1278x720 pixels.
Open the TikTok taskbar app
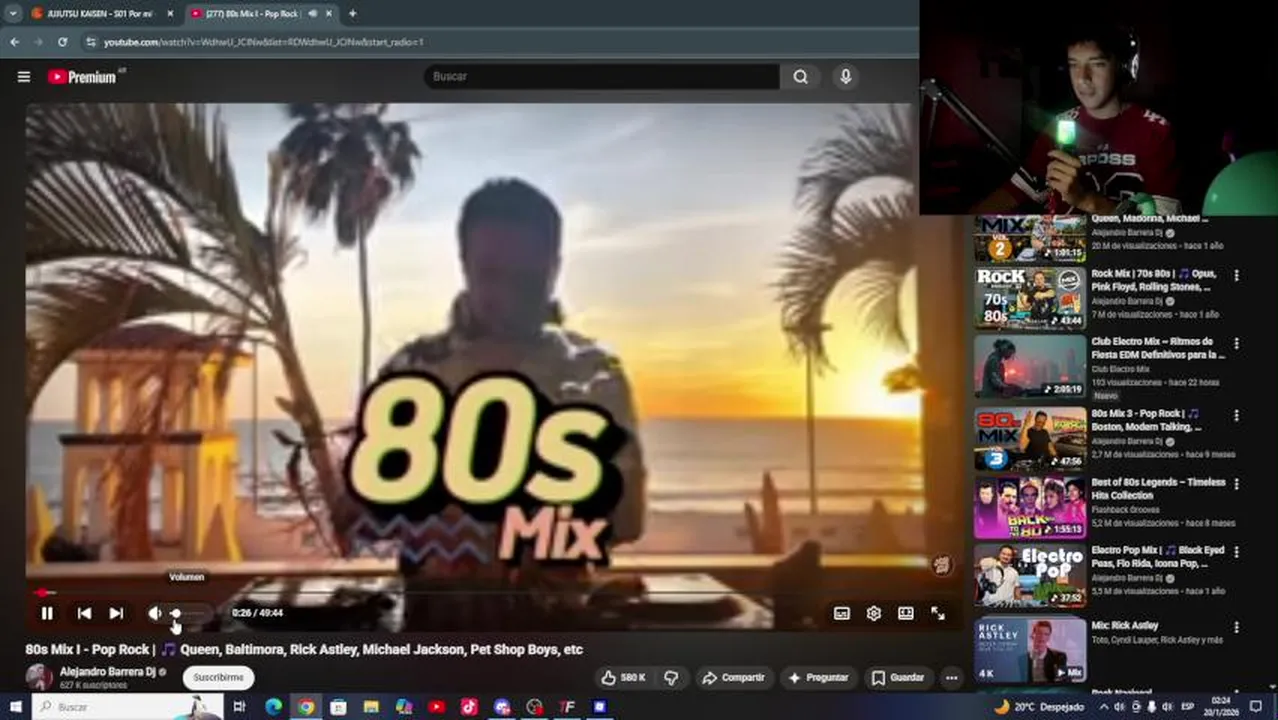point(469,707)
